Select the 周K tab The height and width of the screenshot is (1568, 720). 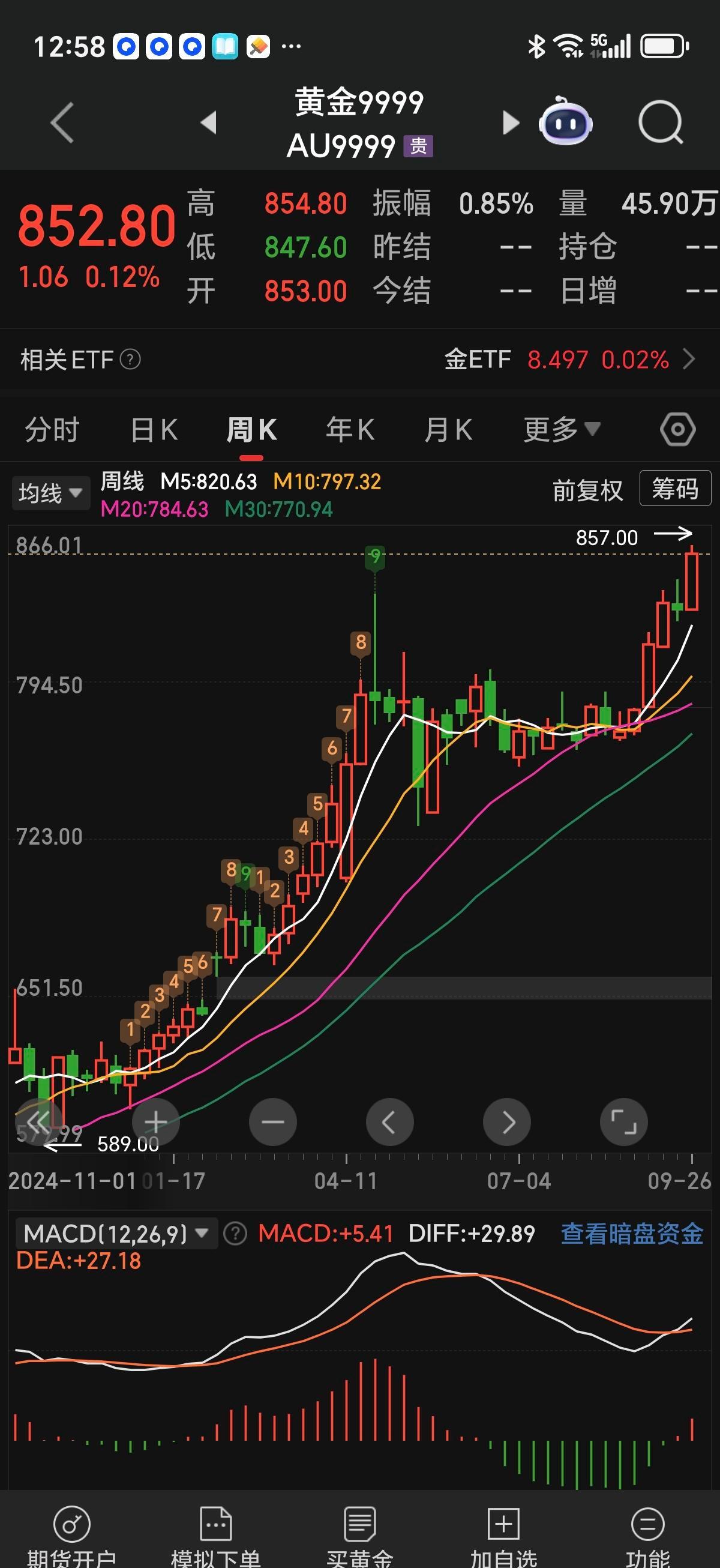[251, 430]
